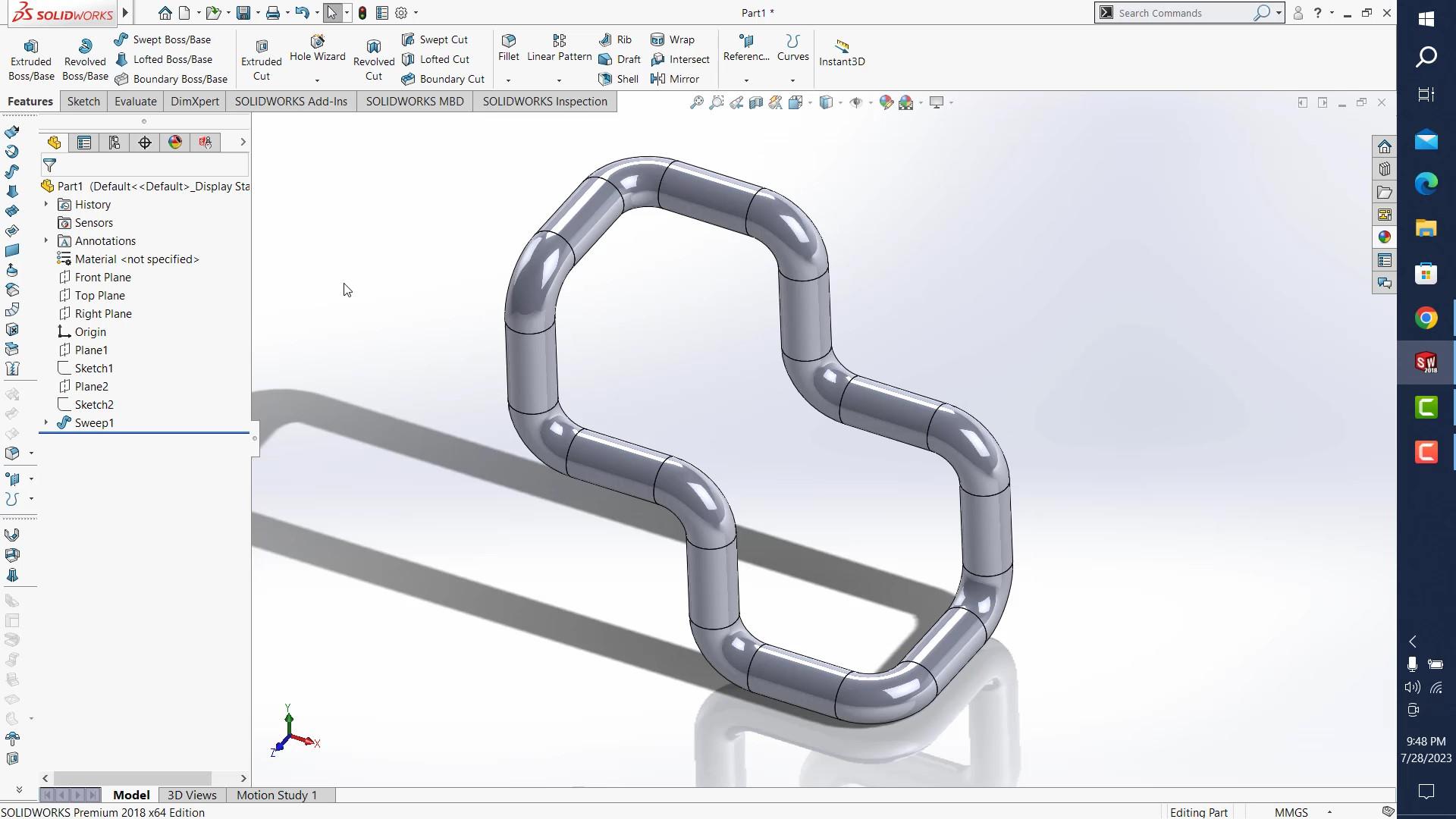The image size is (1456, 819).
Task: Select the Swept Cut tool
Action: [x=435, y=39]
